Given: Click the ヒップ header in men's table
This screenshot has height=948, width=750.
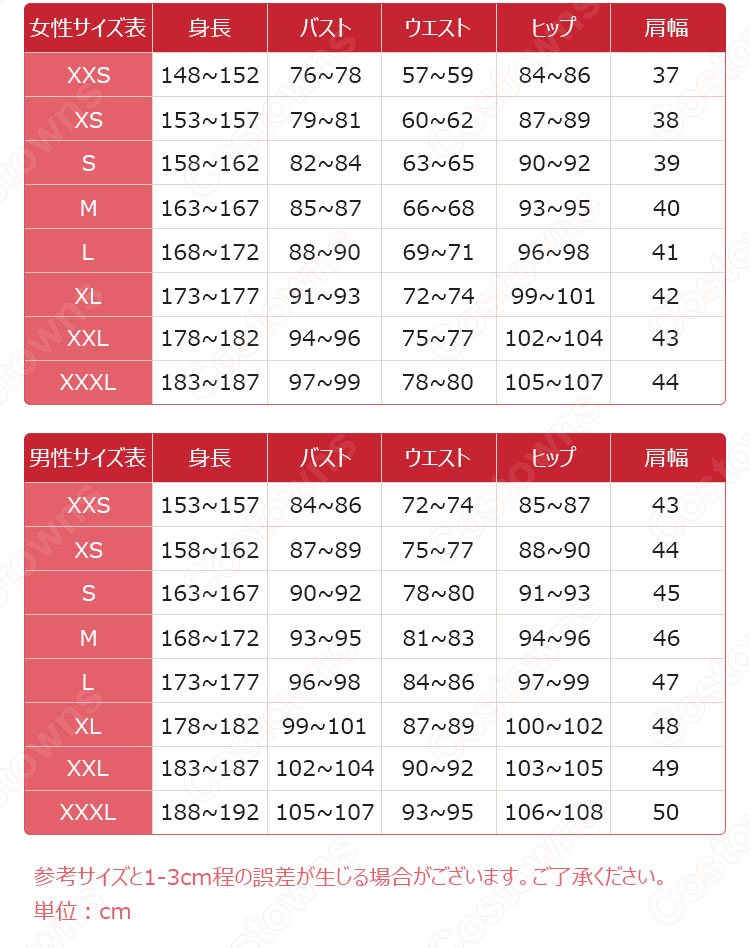Looking at the screenshot, I should pyautogui.click(x=553, y=458).
